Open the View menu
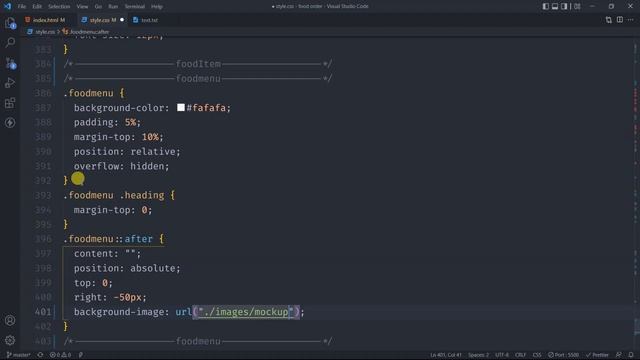The width and height of the screenshot is (640, 360). pos(82,7)
